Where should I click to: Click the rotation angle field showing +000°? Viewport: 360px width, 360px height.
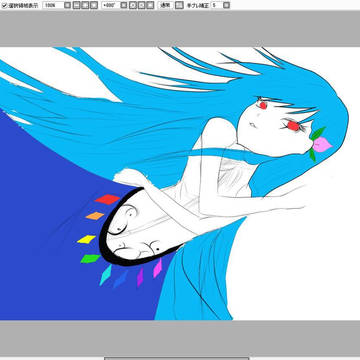(110, 5)
